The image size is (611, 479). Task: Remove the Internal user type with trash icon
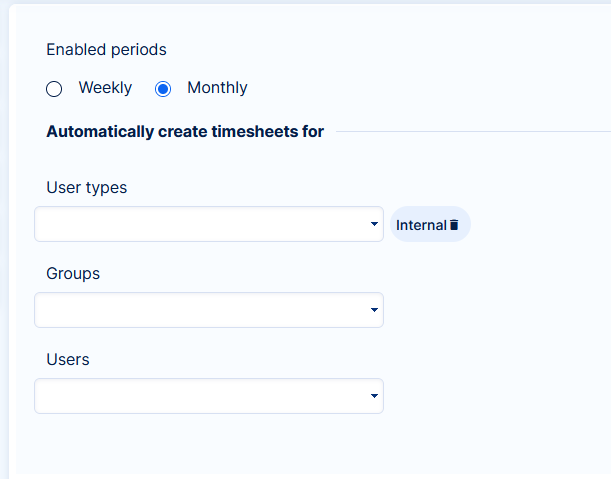(454, 225)
